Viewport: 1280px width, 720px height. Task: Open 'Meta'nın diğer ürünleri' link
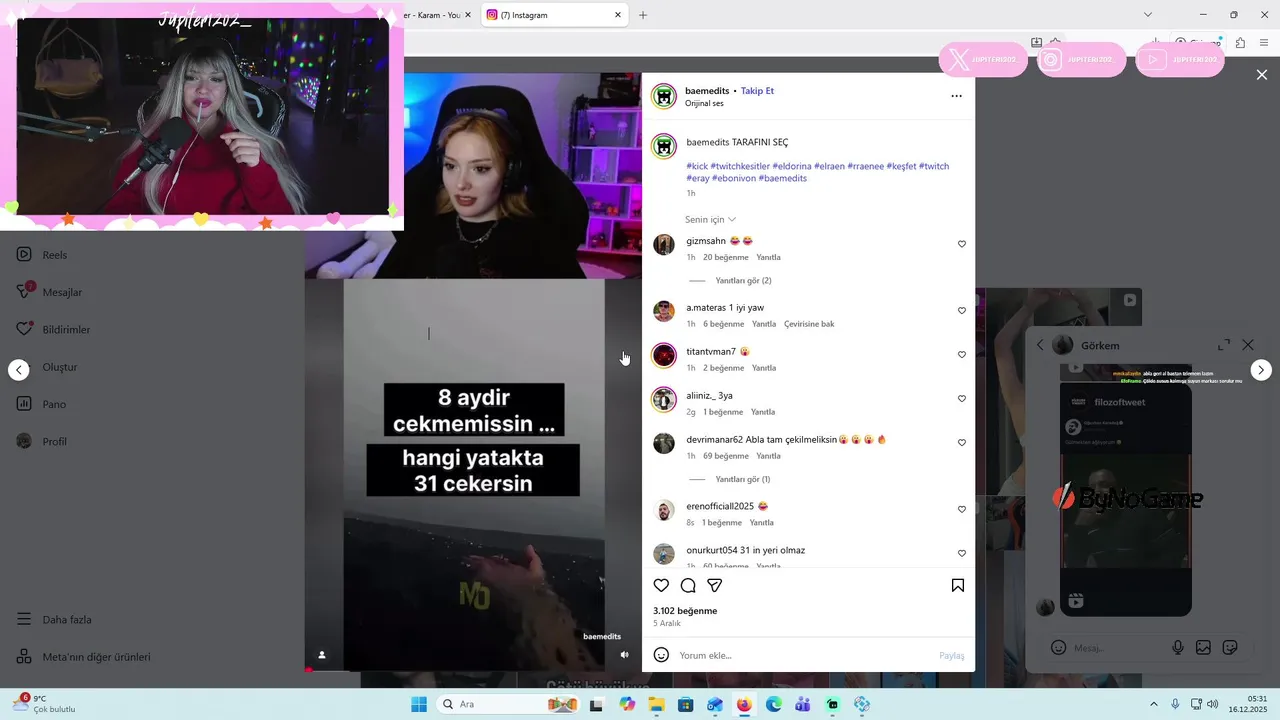[x=83, y=657]
